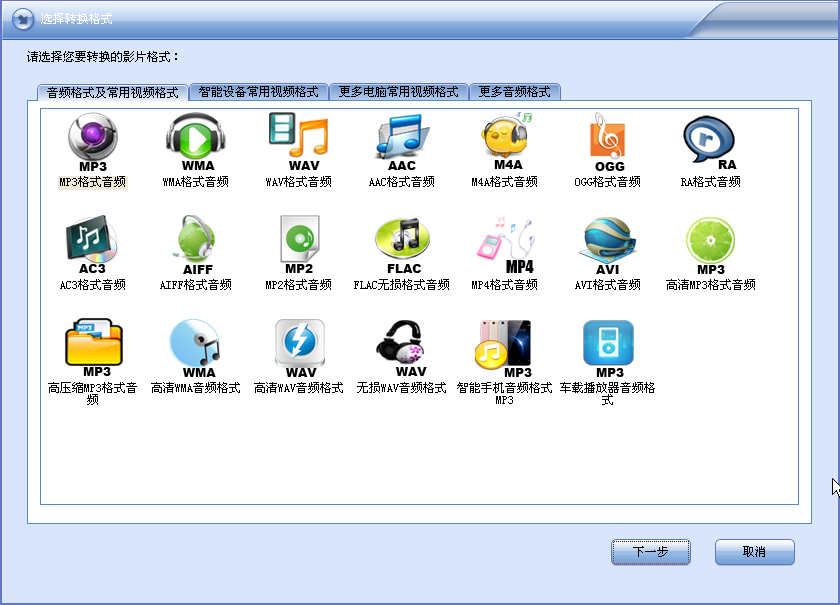Select the AC3 format audio icon

92,243
